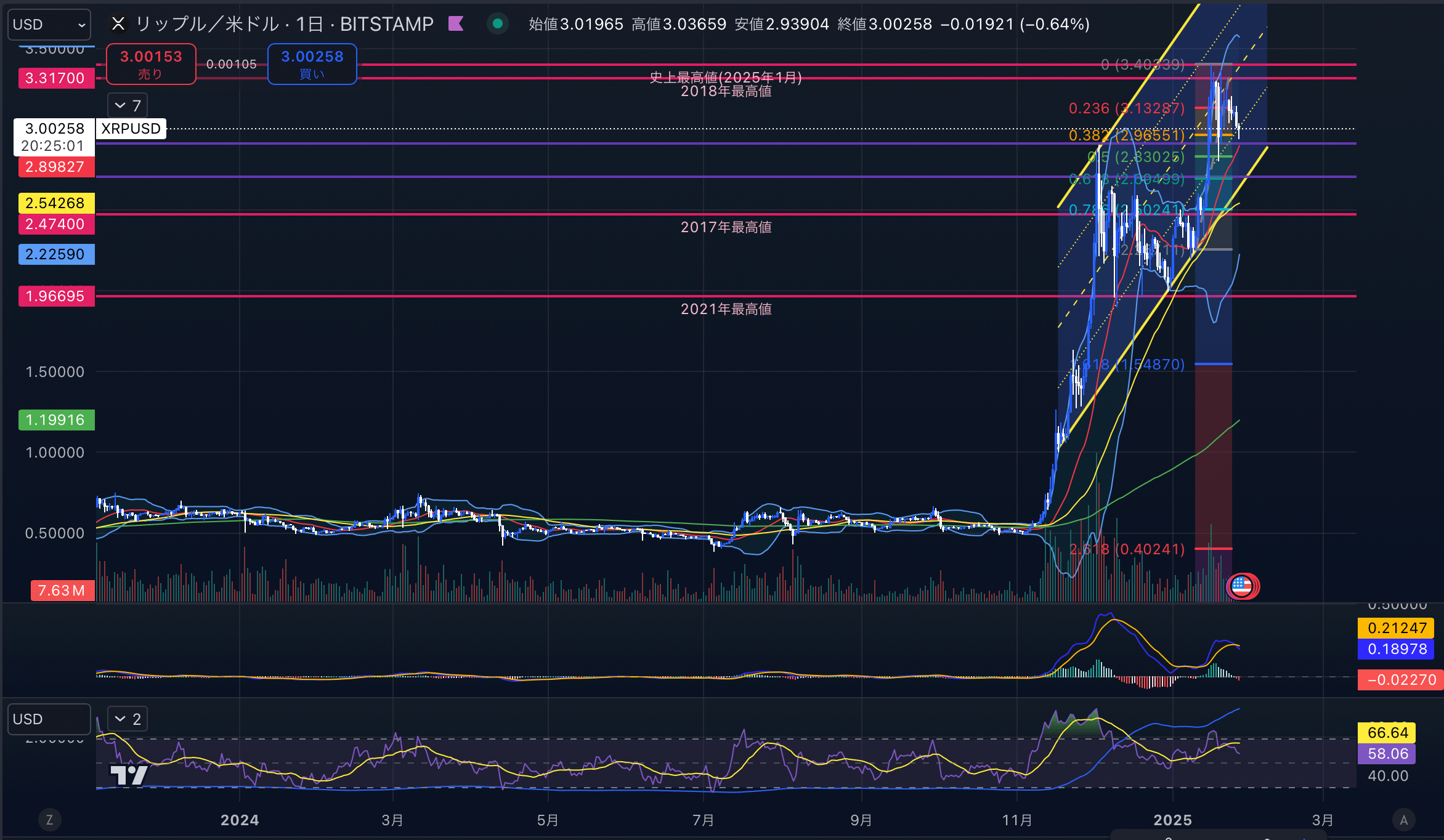The height and width of the screenshot is (840, 1444).
Task: Click the purple RSI label 58.06
Action: (1387, 754)
